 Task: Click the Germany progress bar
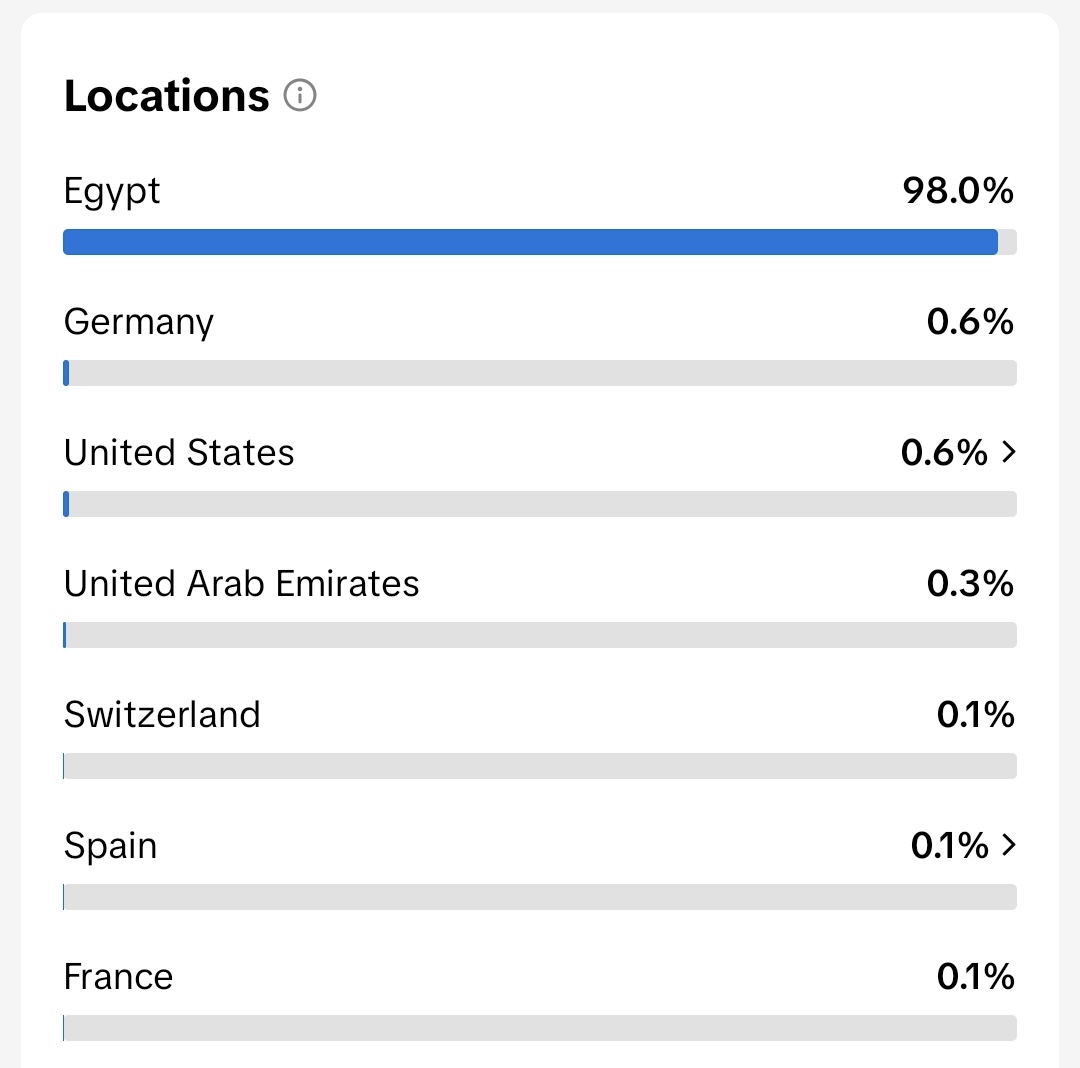540,372
